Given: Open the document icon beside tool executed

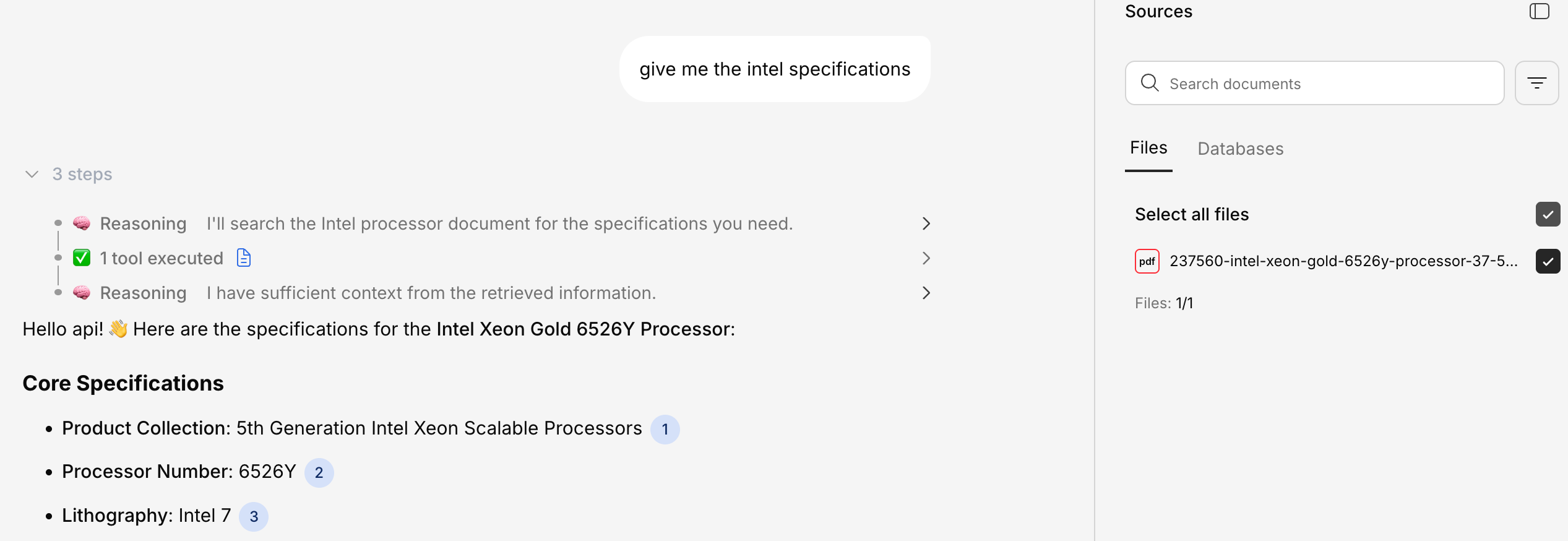Looking at the screenshot, I should (244, 258).
